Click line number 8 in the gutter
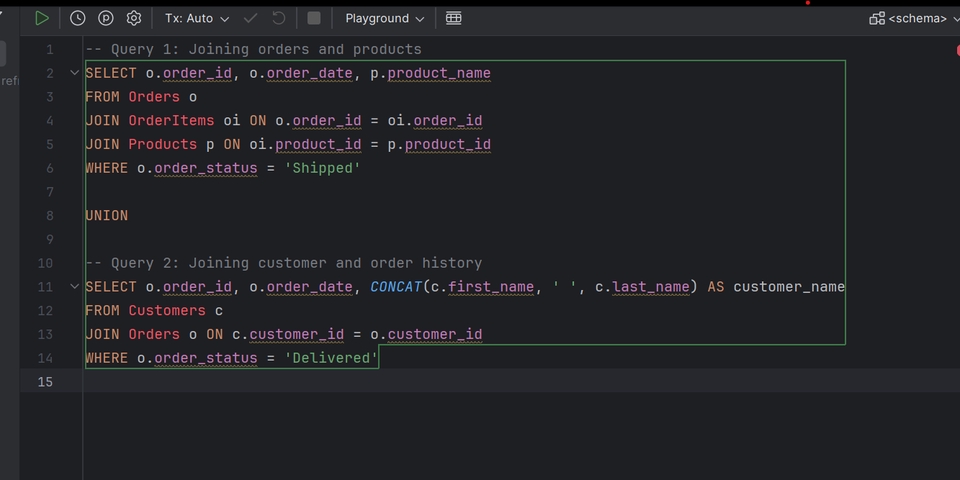 click(x=49, y=216)
